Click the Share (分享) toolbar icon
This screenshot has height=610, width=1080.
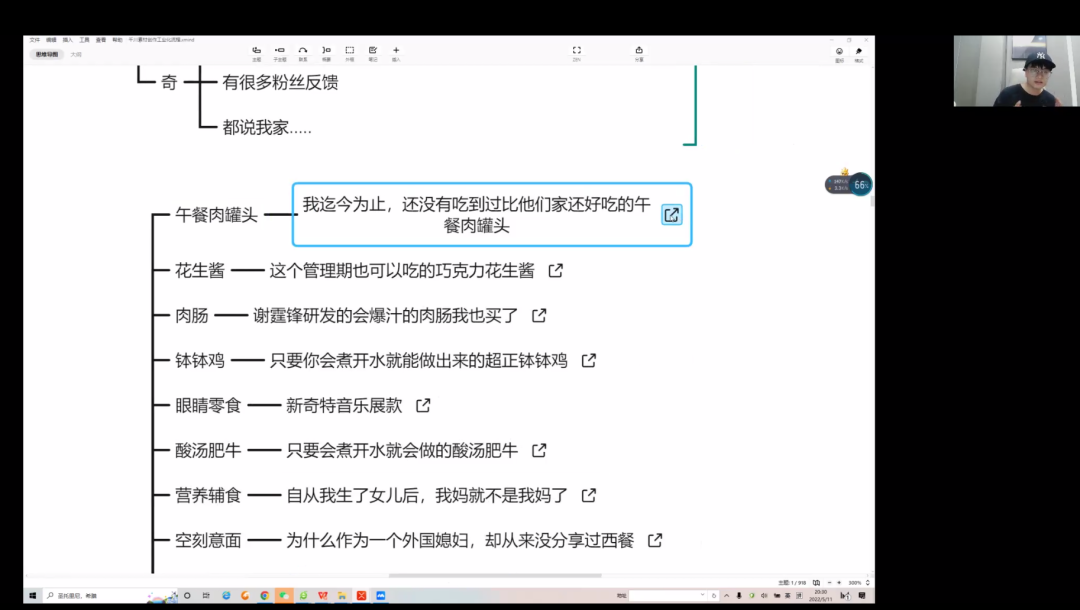(x=639, y=52)
